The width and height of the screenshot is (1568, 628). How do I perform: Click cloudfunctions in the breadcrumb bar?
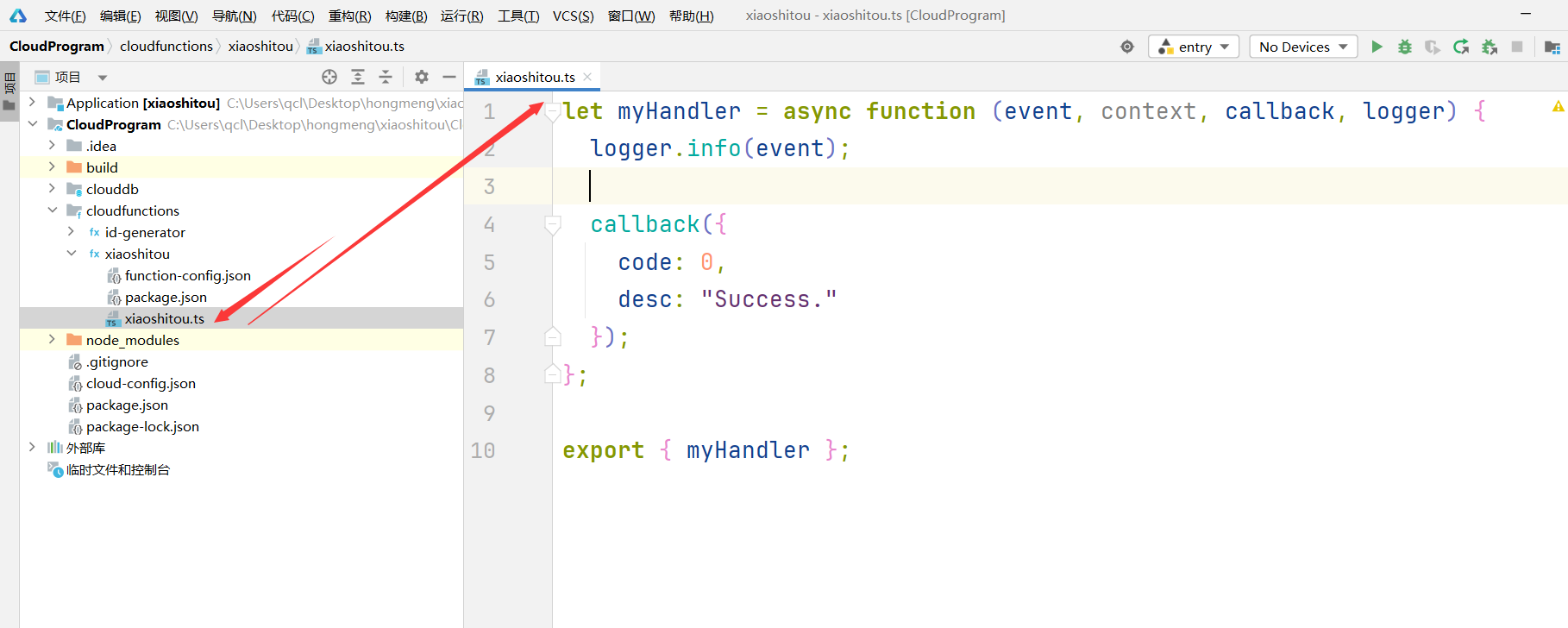[166, 47]
